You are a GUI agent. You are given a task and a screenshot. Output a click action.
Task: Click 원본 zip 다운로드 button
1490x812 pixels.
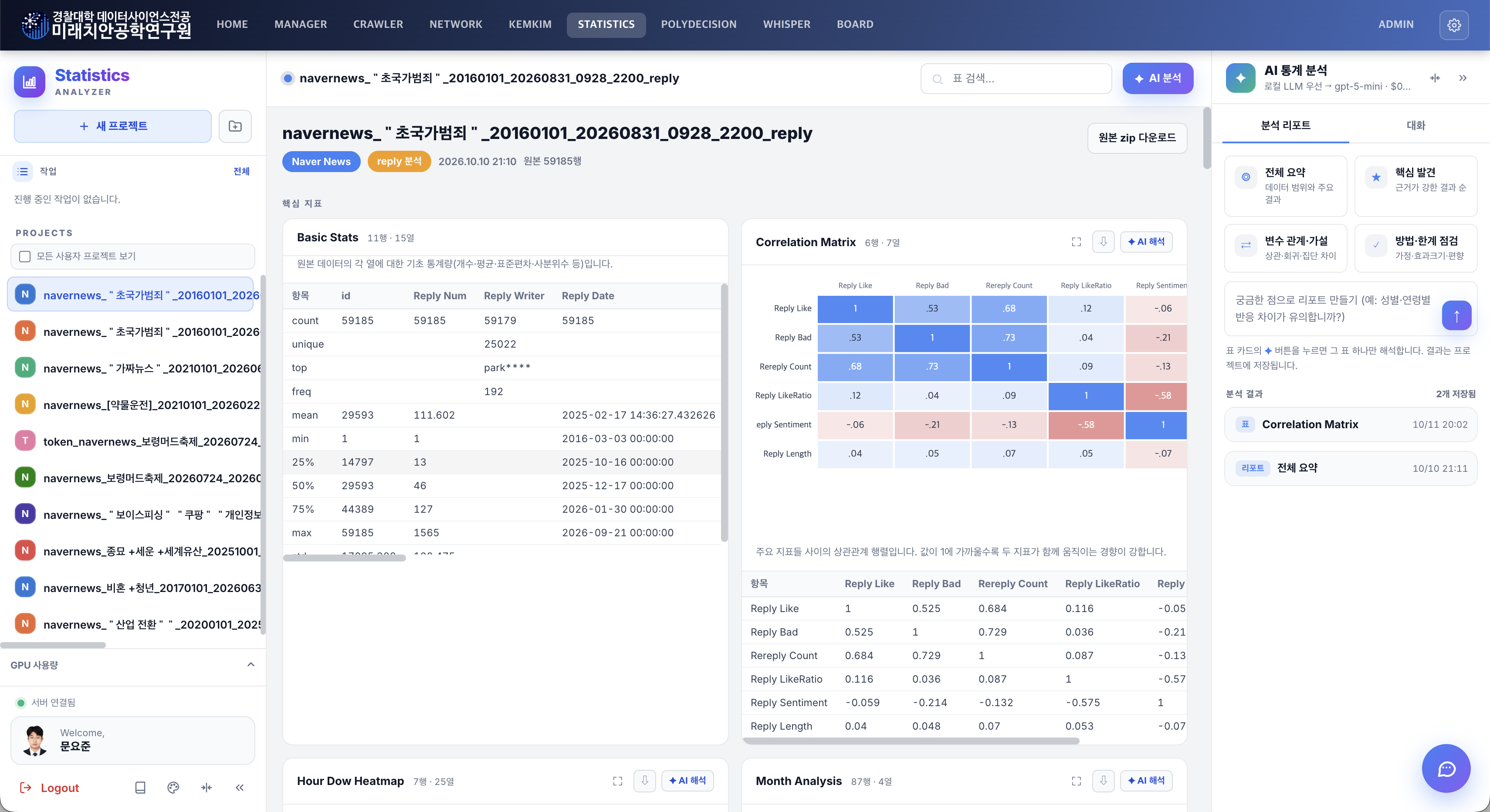(x=1137, y=138)
